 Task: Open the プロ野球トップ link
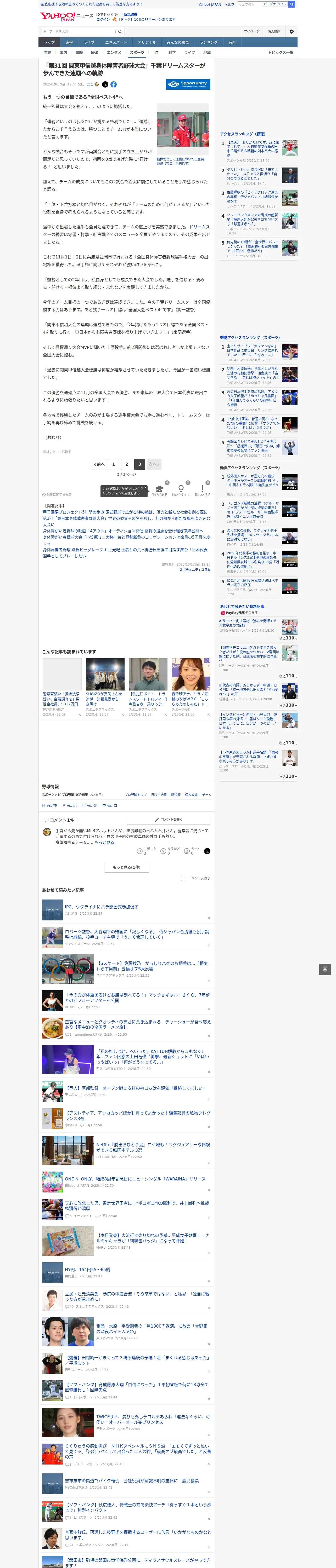tap(135, 795)
